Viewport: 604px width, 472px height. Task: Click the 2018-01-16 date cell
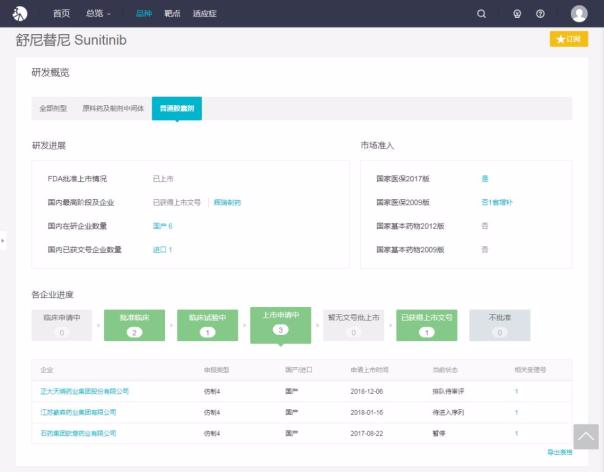[x=367, y=412]
